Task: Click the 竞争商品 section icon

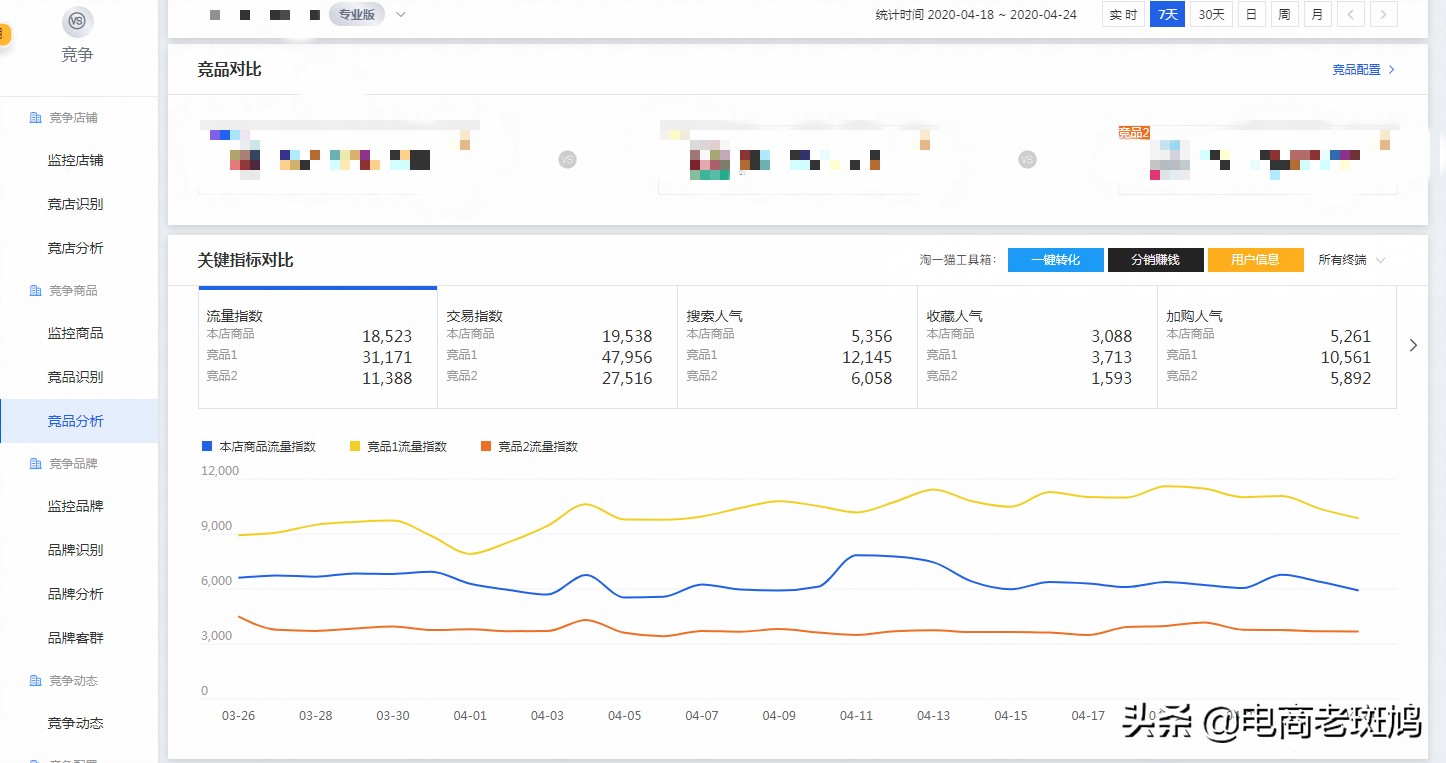Action: click(x=35, y=291)
